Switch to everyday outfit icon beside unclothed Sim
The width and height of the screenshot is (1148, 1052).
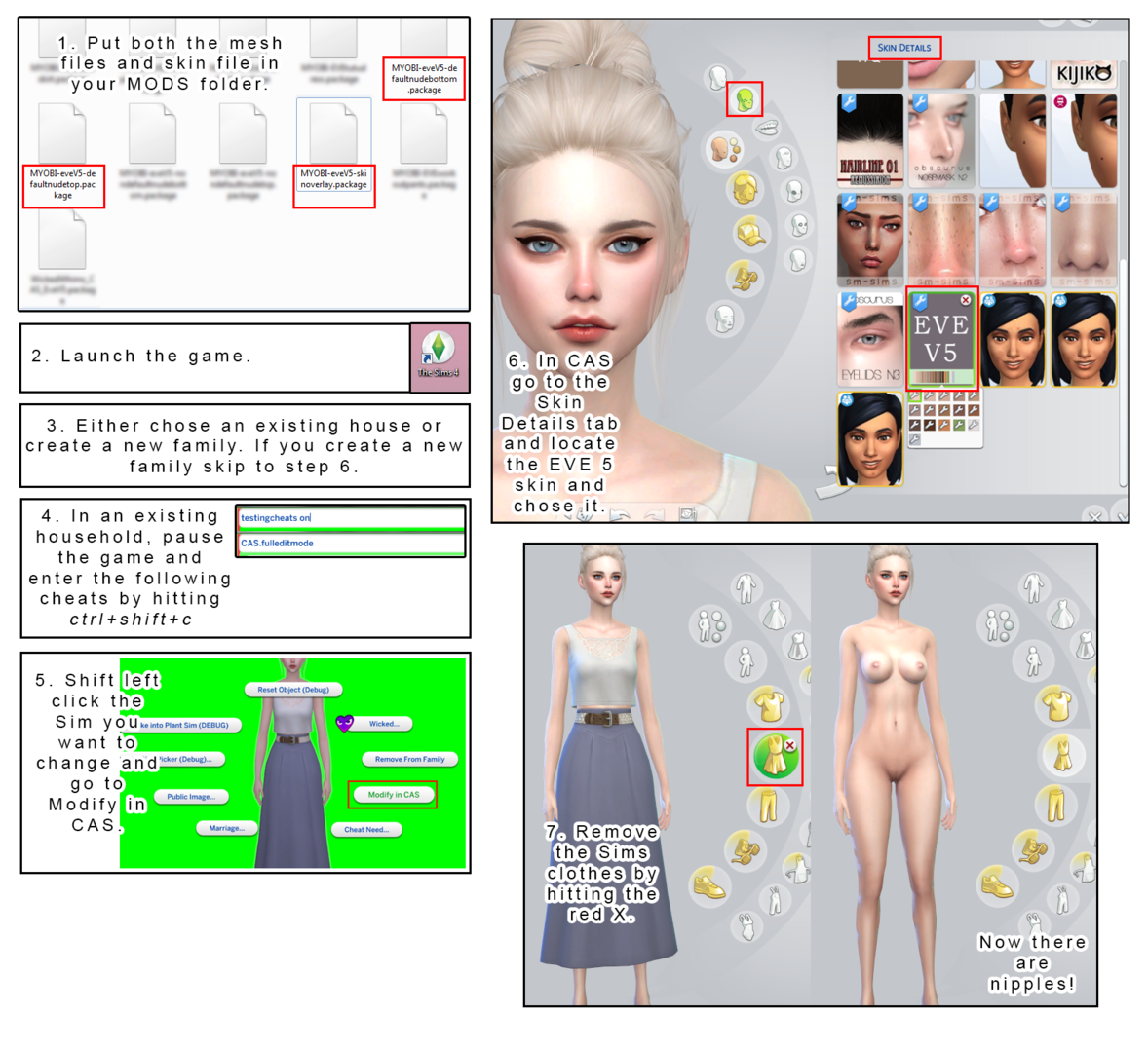(1033, 587)
